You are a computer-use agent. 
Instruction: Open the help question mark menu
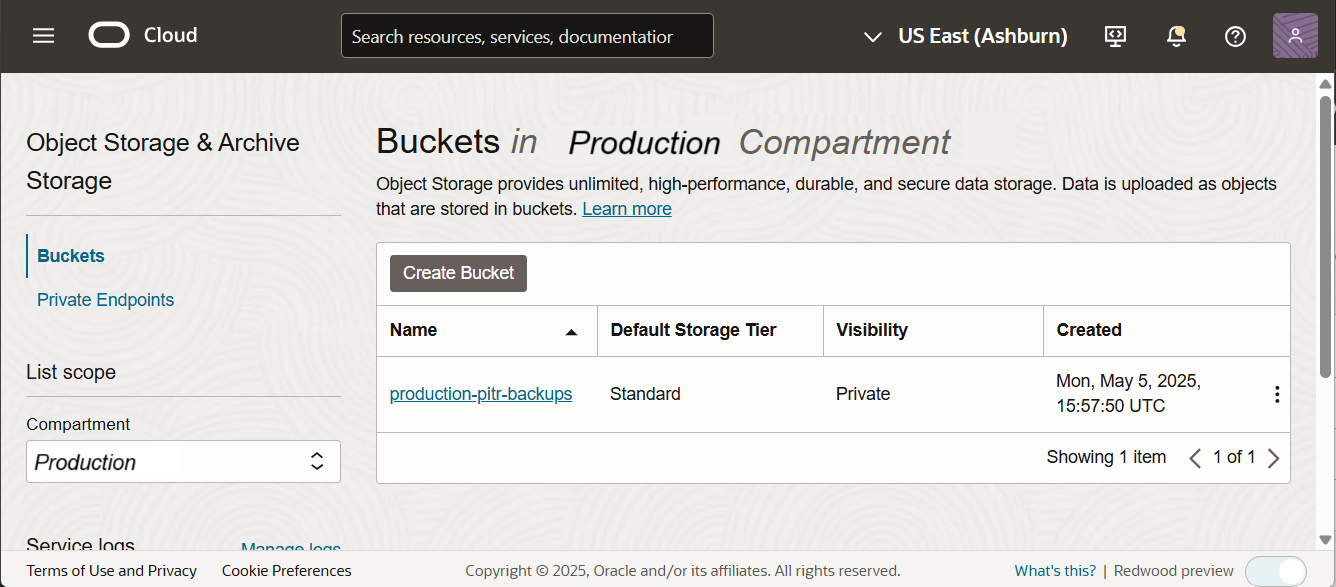click(1235, 36)
